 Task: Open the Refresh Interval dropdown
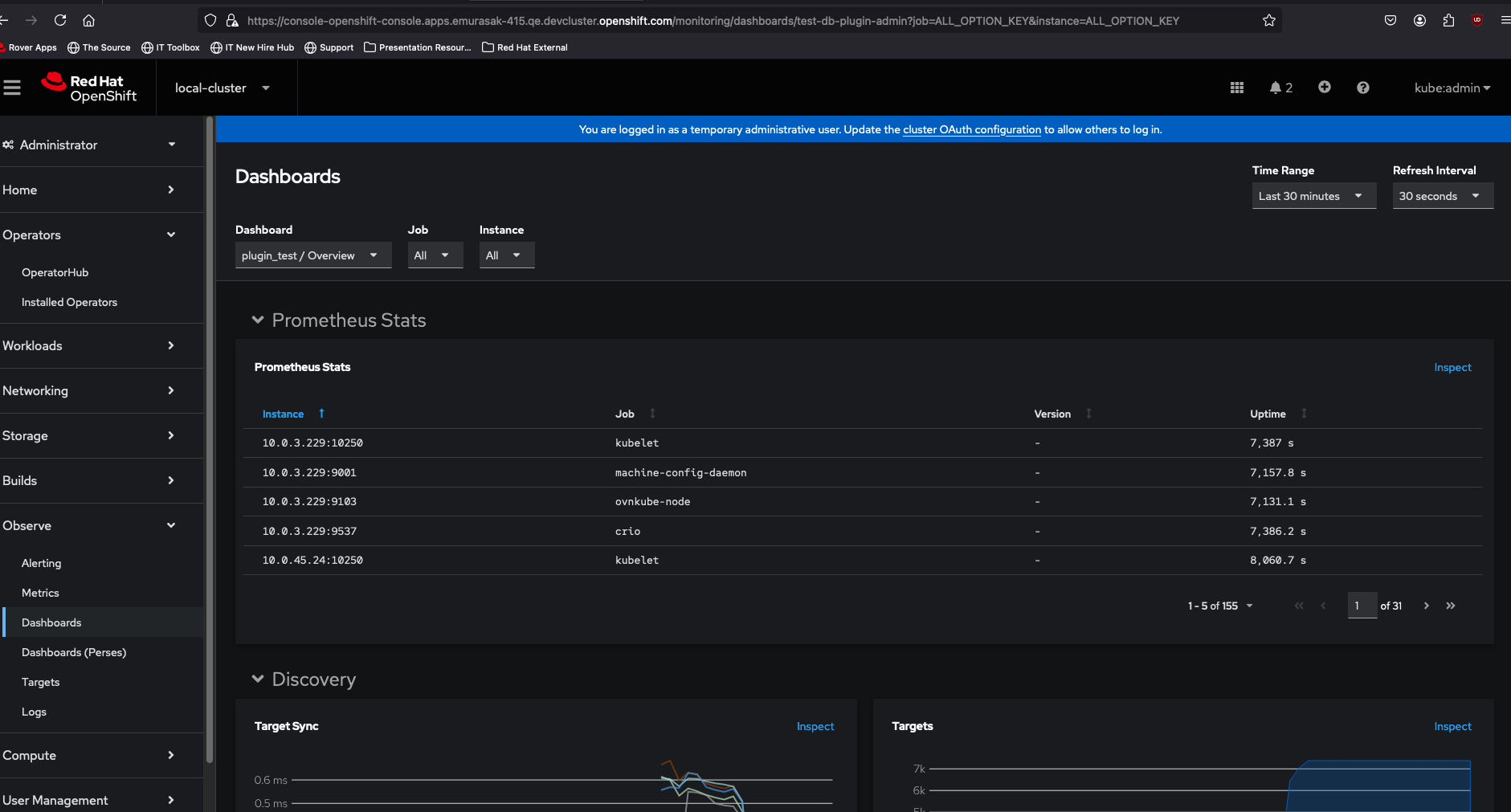pos(1442,196)
